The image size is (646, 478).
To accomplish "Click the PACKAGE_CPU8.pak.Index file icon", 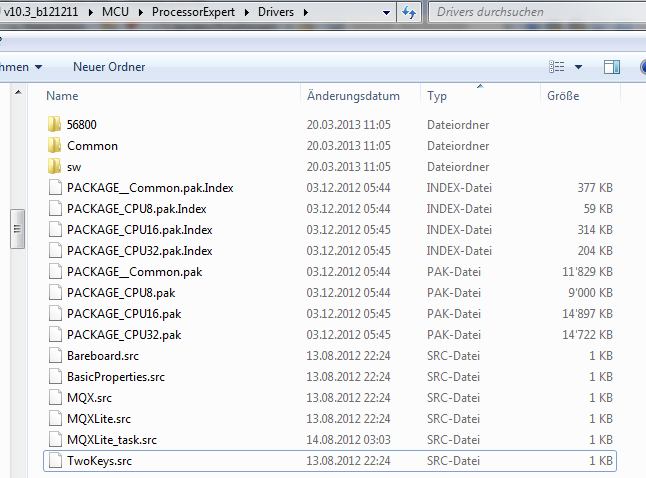I will coord(55,209).
